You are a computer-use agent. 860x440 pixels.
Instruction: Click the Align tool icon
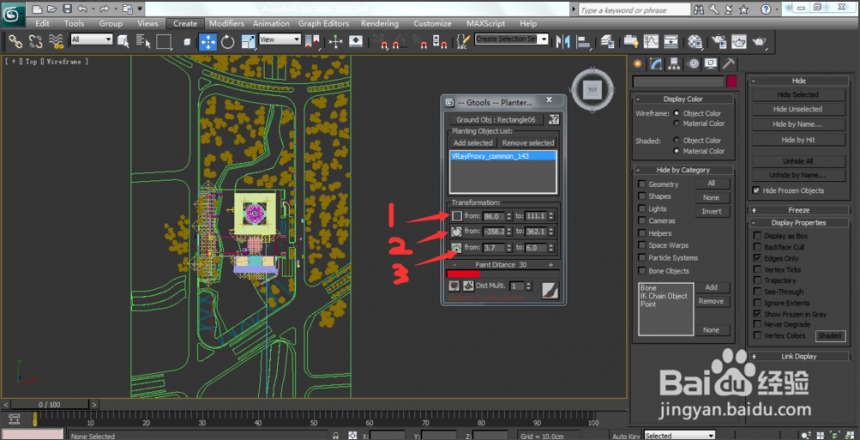[x=584, y=41]
